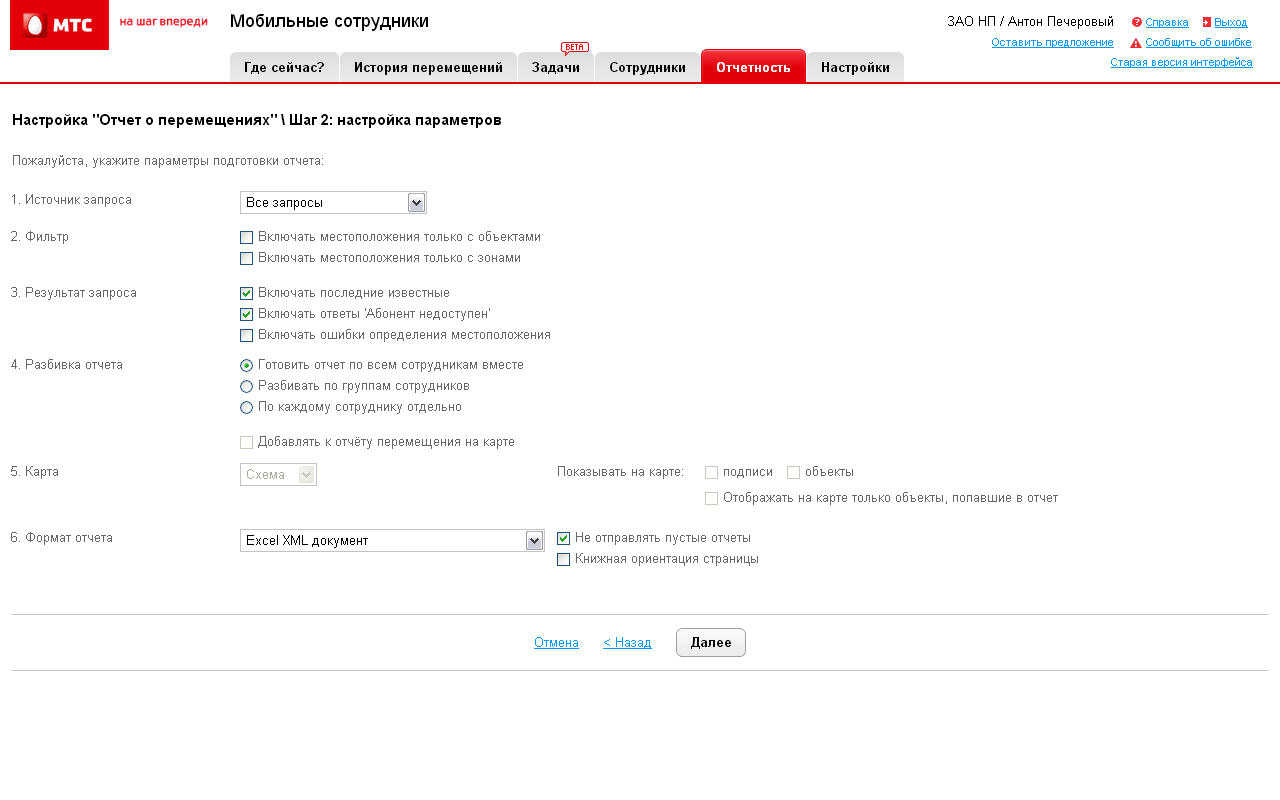Open 'Старая версия интерфейса' link
Image resolution: width=1280 pixels, height=800 pixels.
1181,62
